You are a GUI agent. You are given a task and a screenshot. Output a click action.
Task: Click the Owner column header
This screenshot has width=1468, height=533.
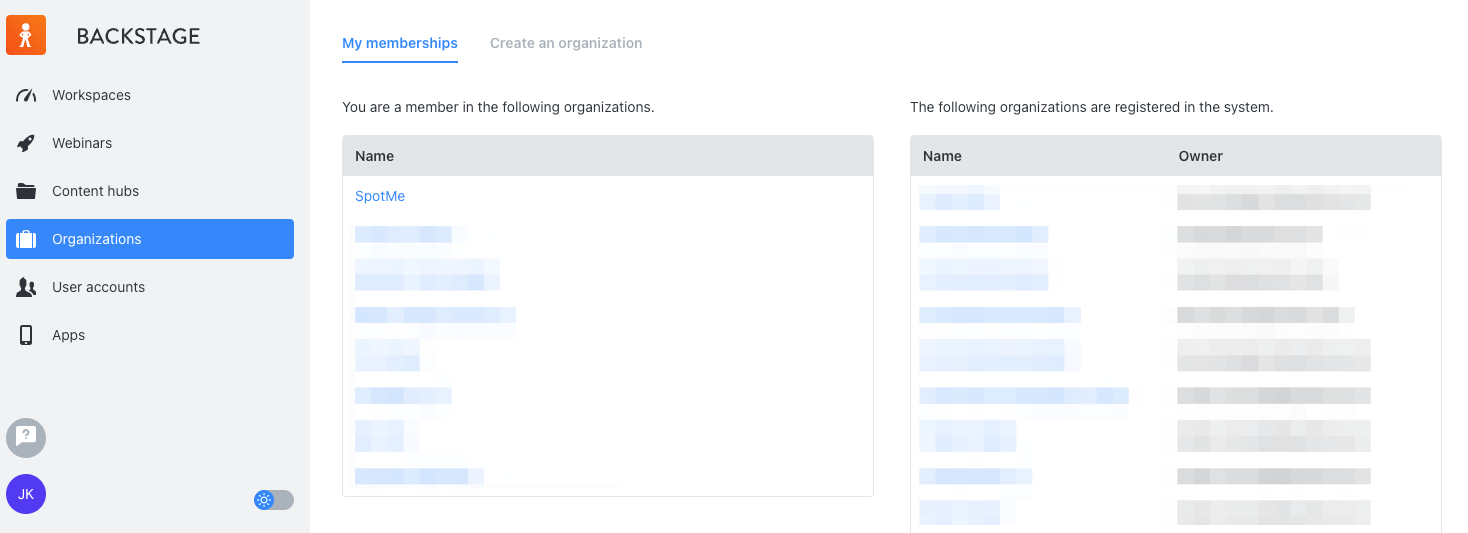pyautogui.click(x=1201, y=156)
